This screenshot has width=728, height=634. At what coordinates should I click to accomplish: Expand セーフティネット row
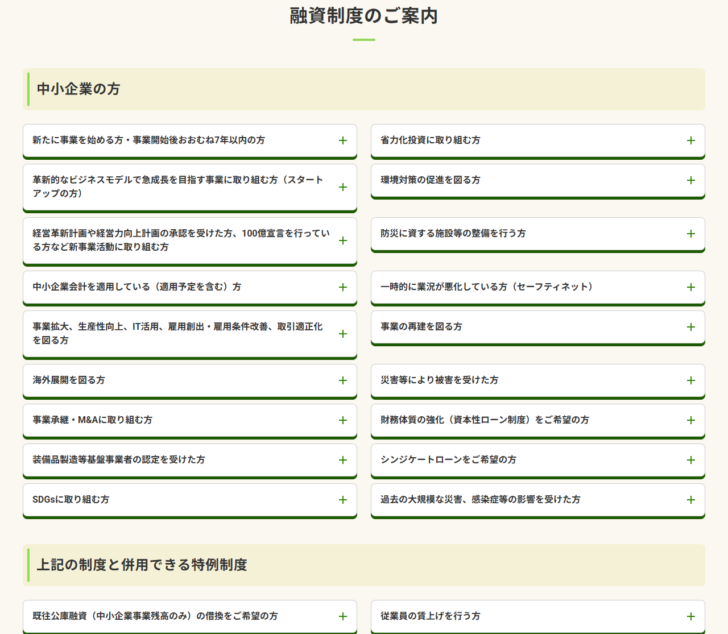[538, 288]
